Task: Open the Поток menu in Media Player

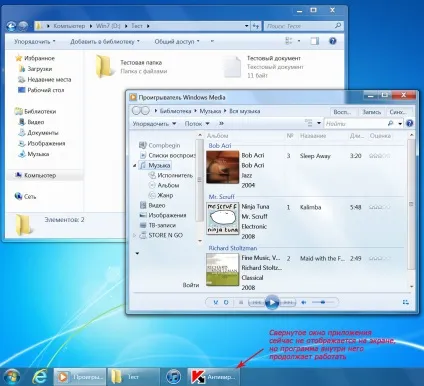Action: coord(197,124)
